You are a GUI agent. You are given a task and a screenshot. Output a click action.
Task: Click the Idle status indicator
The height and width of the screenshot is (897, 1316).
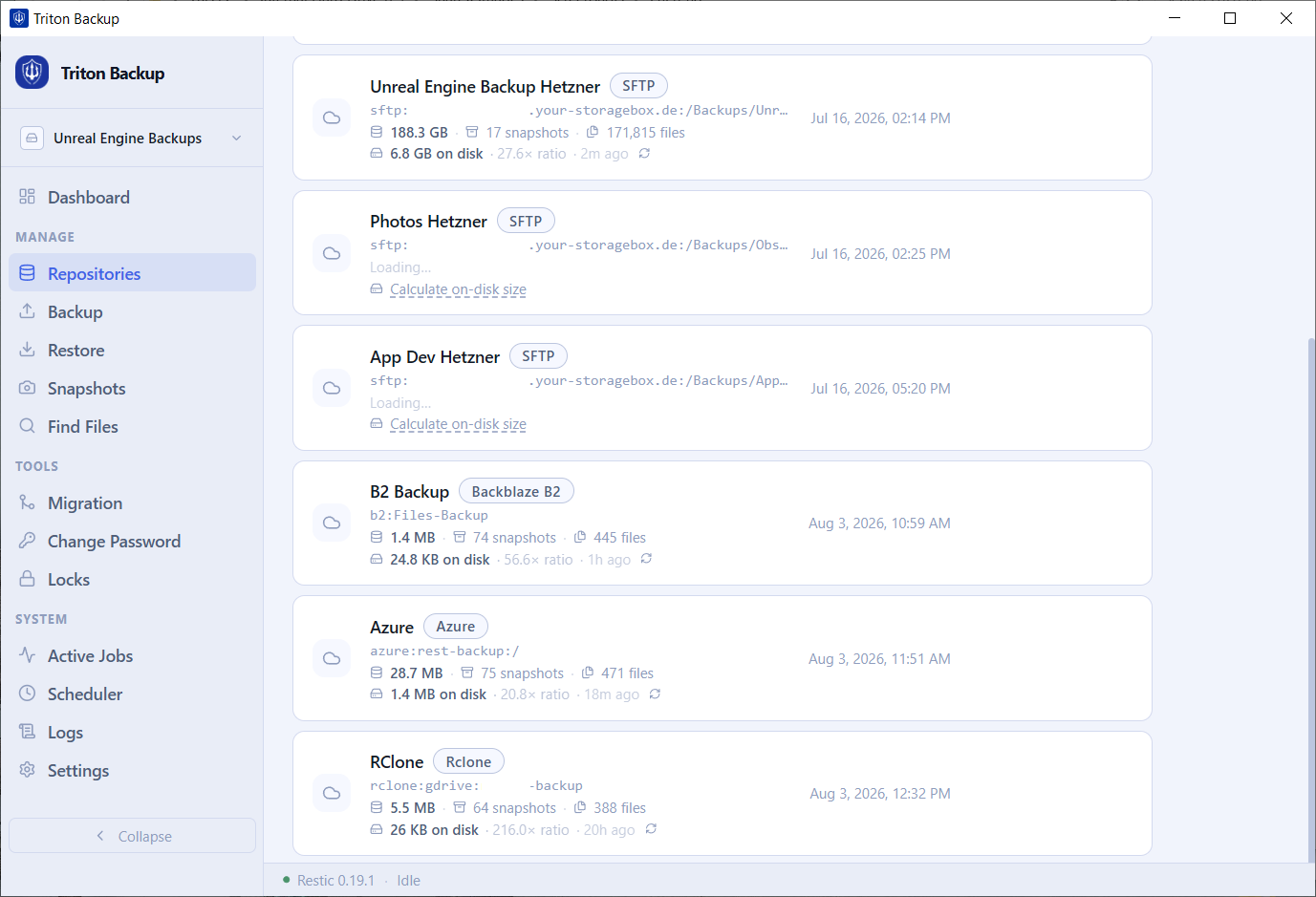[408, 881]
